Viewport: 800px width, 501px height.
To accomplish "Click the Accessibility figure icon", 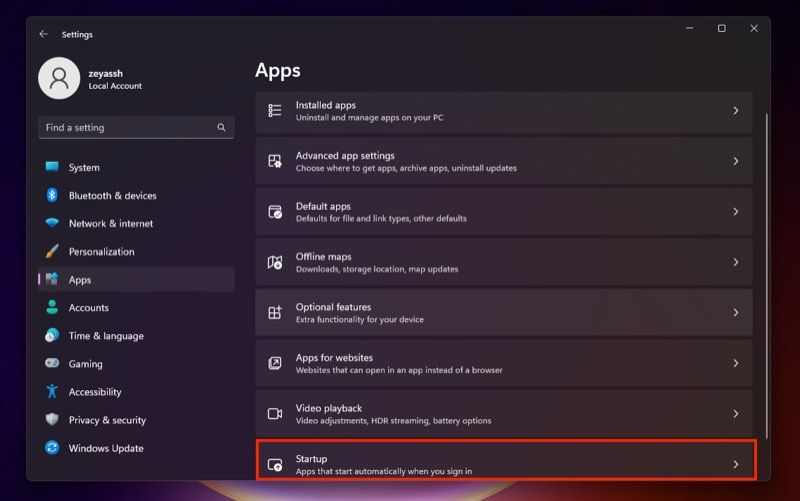I will 52,392.
